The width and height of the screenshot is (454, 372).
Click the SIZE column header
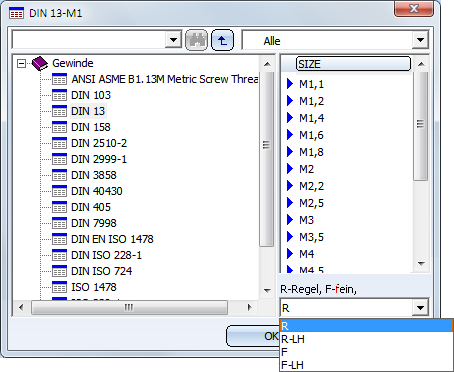point(353,64)
